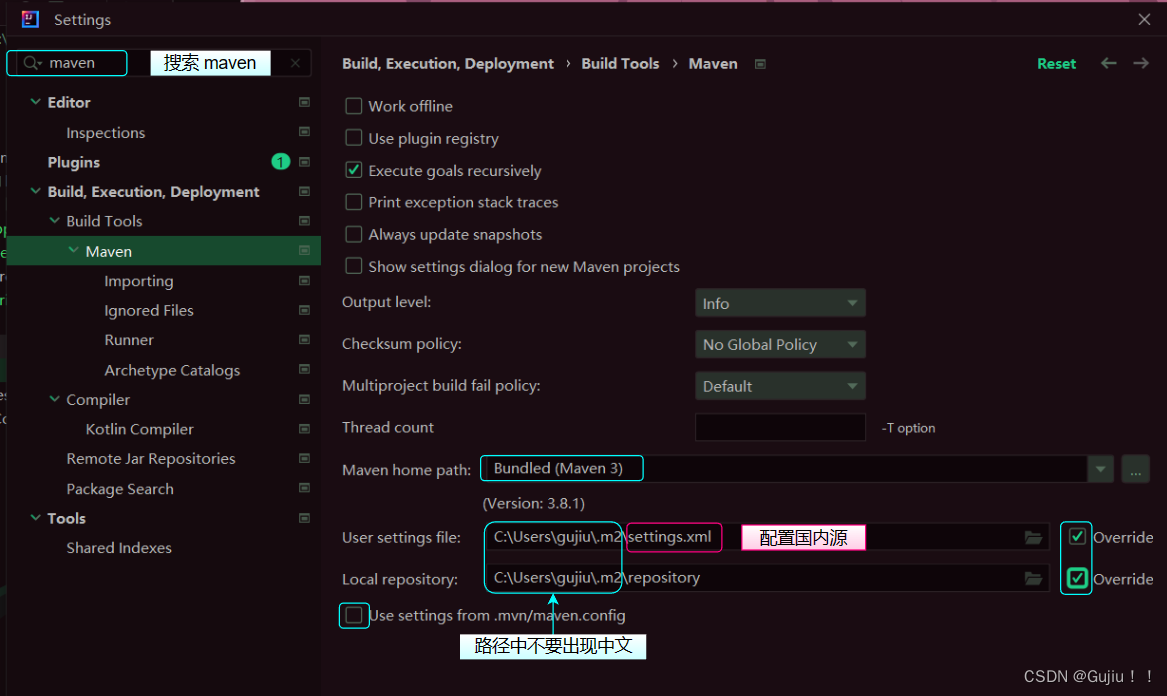Click the User settings file path field
This screenshot has width=1167, height=696.
(x=766, y=537)
